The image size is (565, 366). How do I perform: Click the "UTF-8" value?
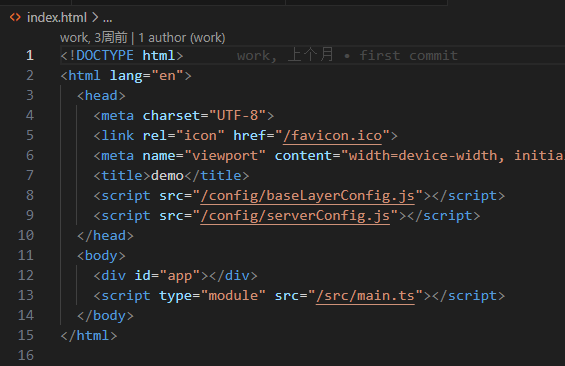pos(237,116)
